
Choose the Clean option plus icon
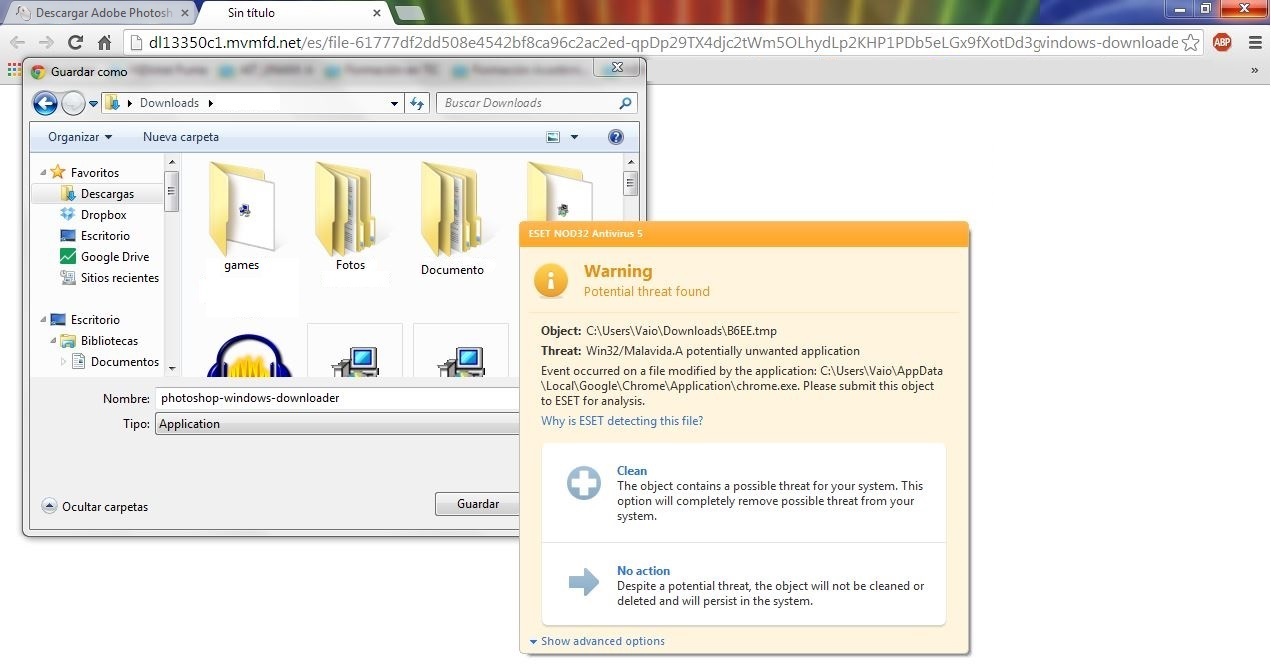583,484
